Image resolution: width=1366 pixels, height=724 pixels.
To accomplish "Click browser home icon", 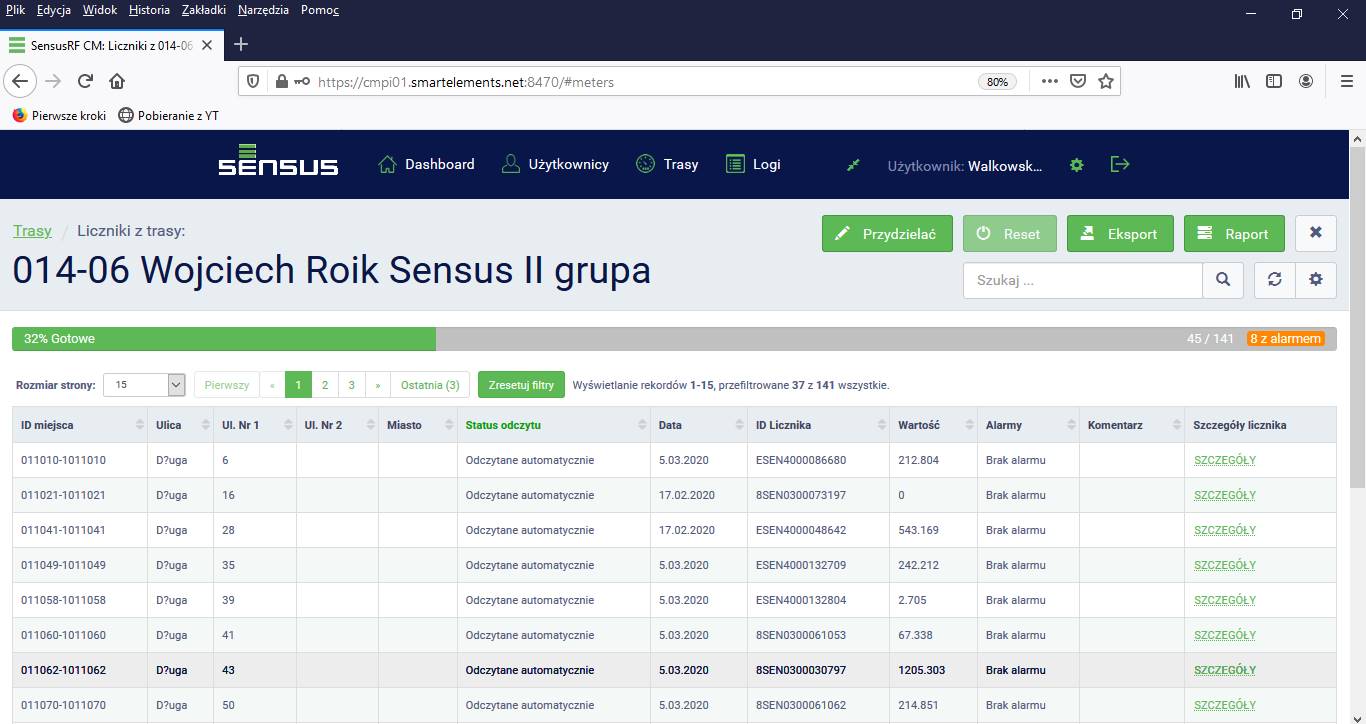I will (x=117, y=81).
